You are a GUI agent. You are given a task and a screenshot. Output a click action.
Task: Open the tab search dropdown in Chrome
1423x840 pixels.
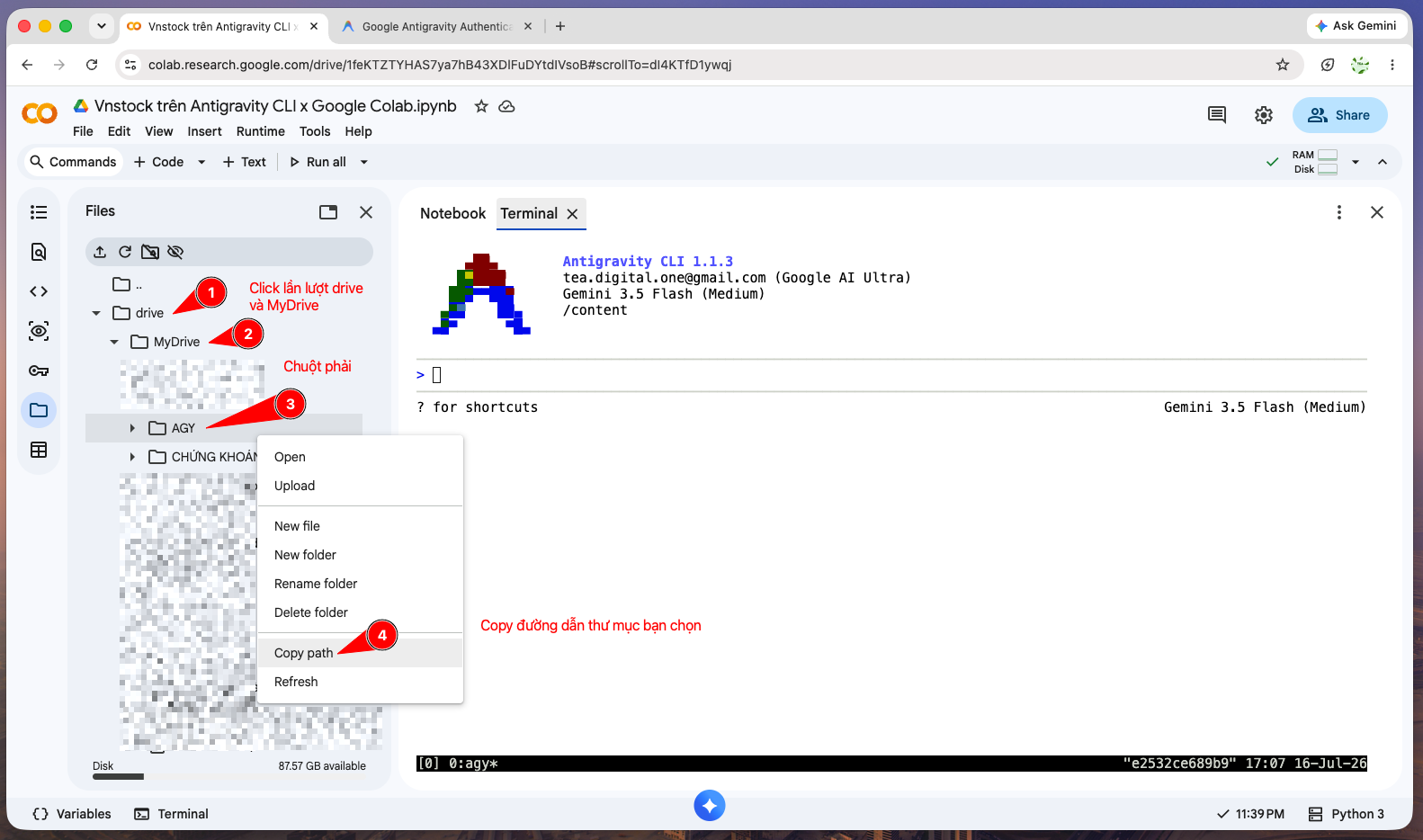pos(102,26)
